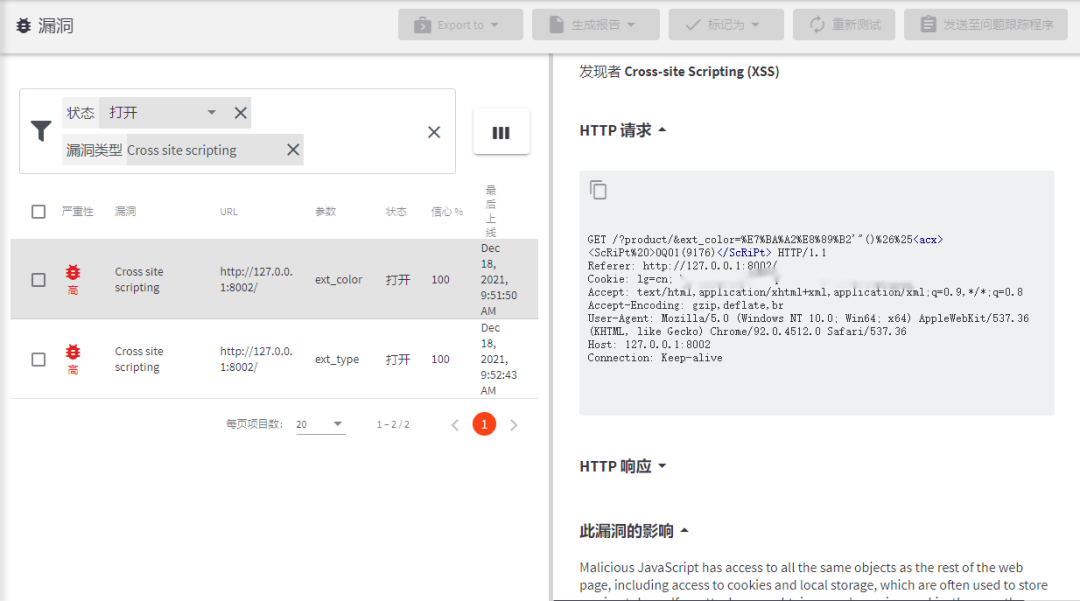Select page 1 in pagination

coord(484,424)
